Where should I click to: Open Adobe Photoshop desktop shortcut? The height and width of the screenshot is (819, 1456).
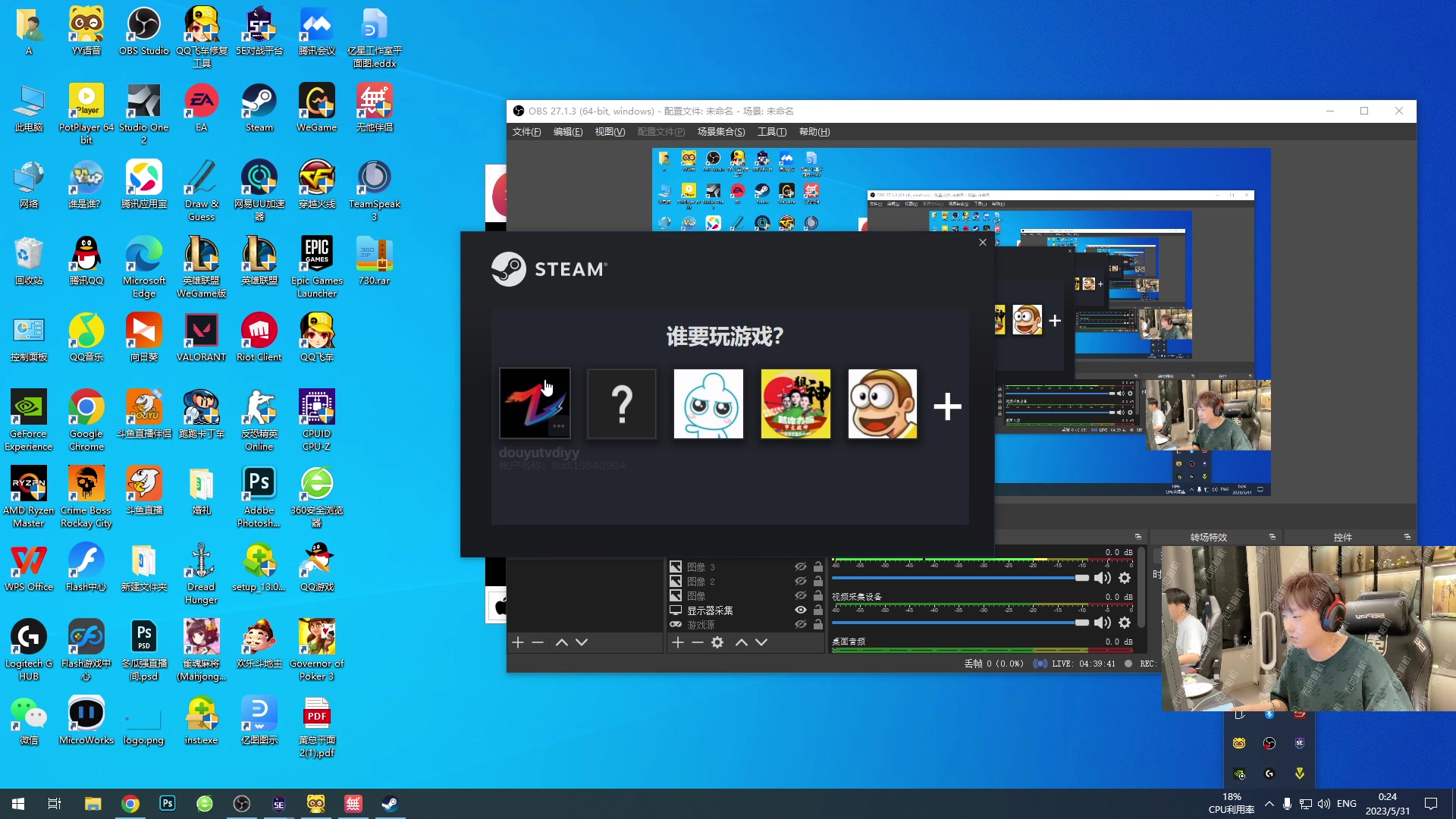[259, 497]
